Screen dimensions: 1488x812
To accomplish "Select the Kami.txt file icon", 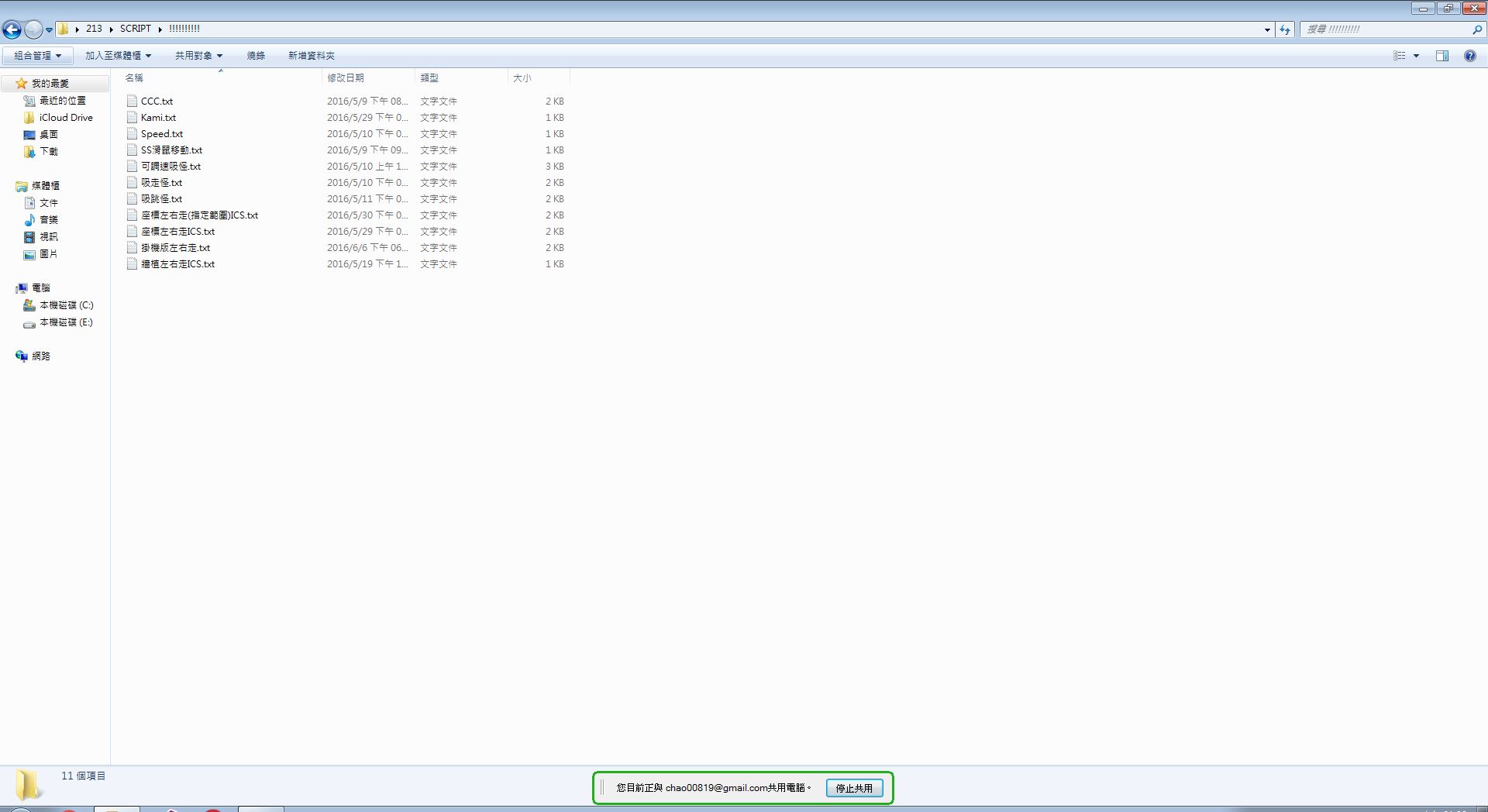I will 132,117.
